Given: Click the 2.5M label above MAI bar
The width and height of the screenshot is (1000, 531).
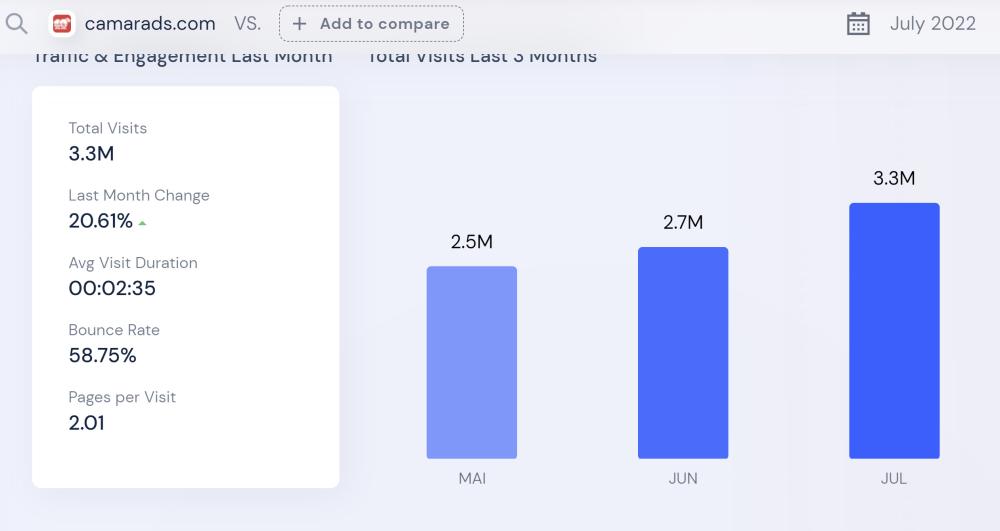Looking at the screenshot, I should point(472,242).
